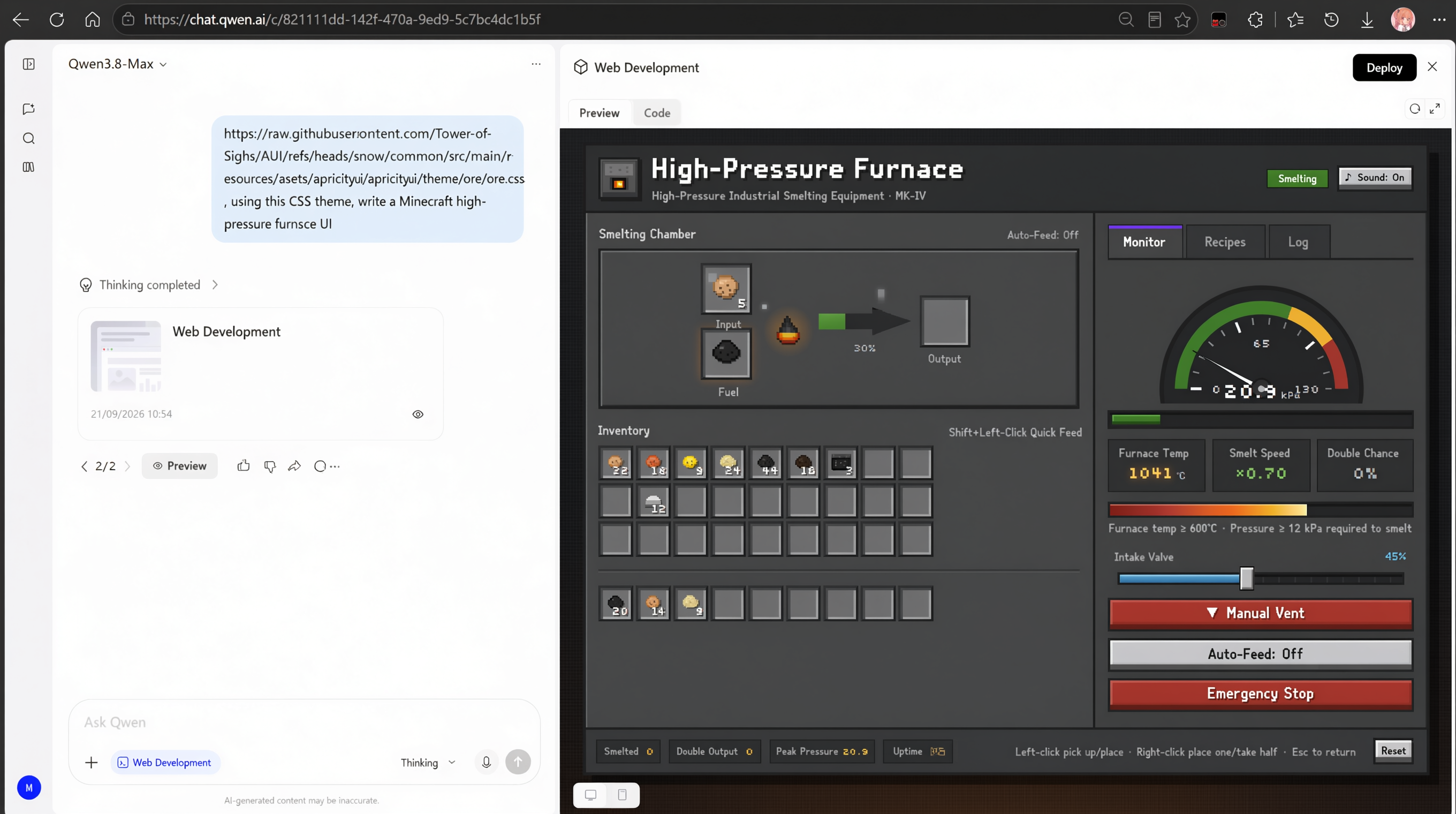The height and width of the screenshot is (814, 1456).
Task: Click the plus attachment icon
Action: (x=91, y=763)
